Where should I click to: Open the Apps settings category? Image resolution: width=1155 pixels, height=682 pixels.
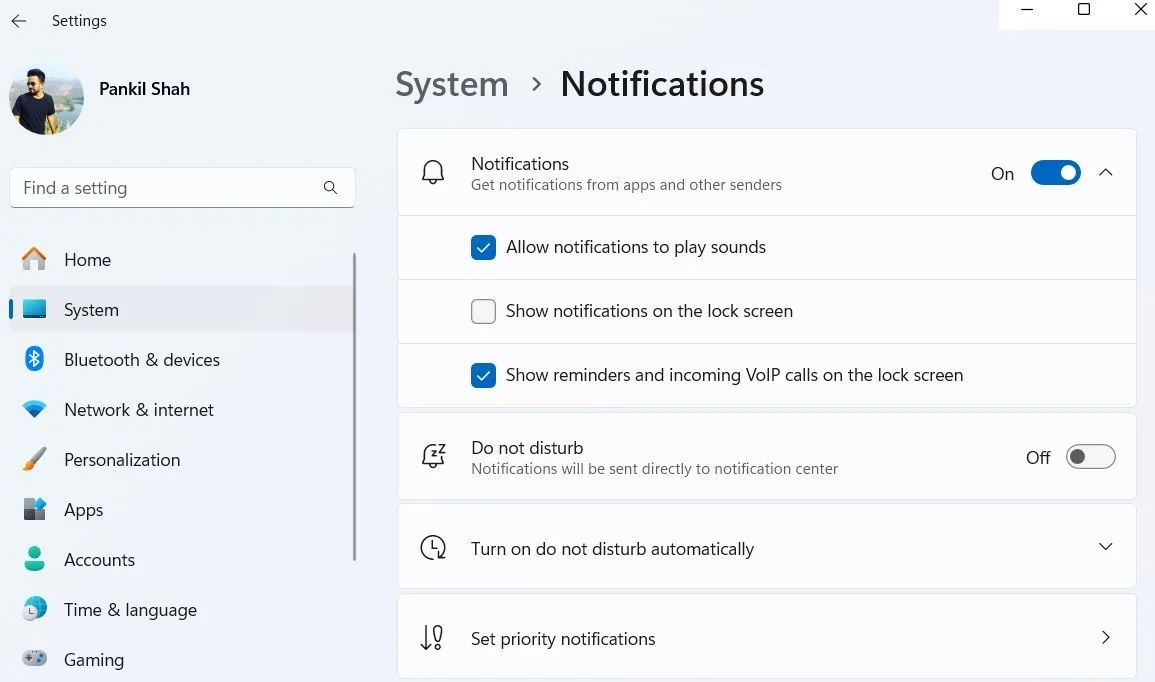tap(181, 510)
